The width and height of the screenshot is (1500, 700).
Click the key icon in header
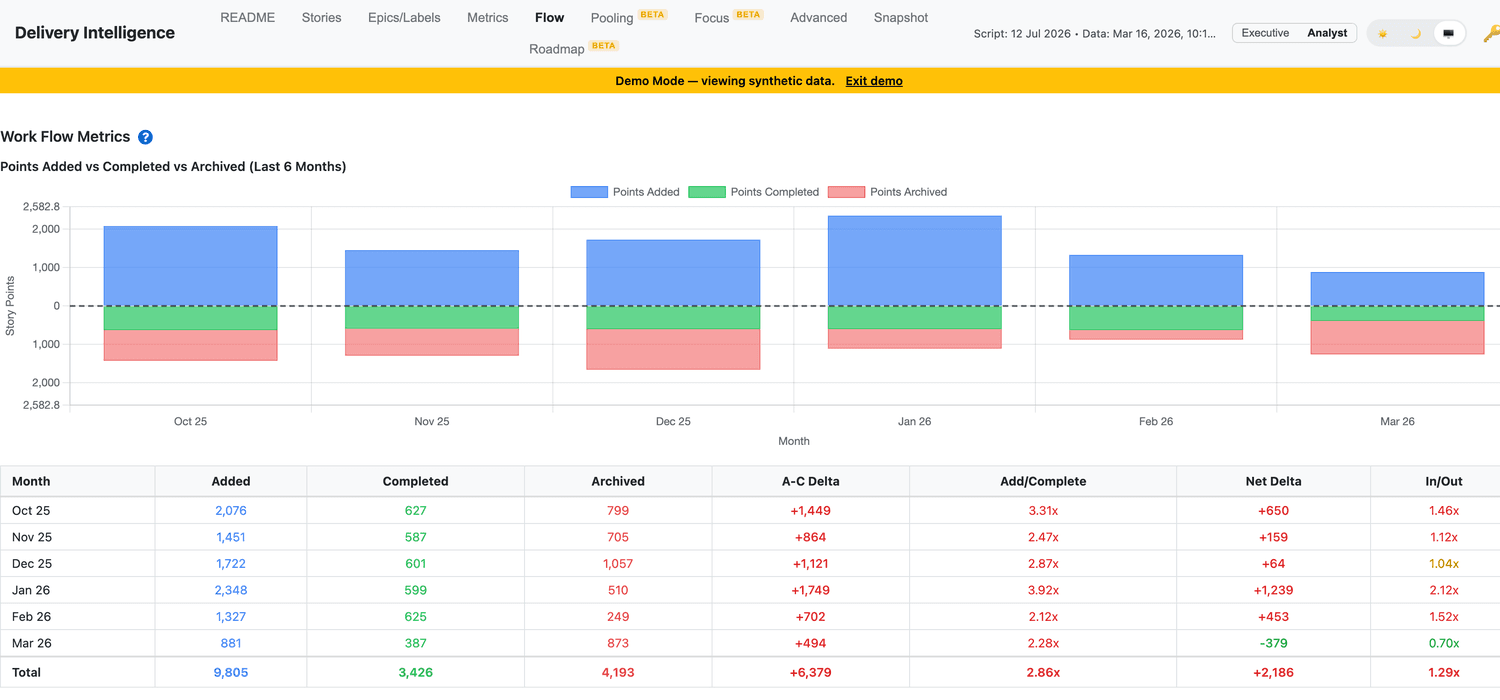coord(1491,33)
